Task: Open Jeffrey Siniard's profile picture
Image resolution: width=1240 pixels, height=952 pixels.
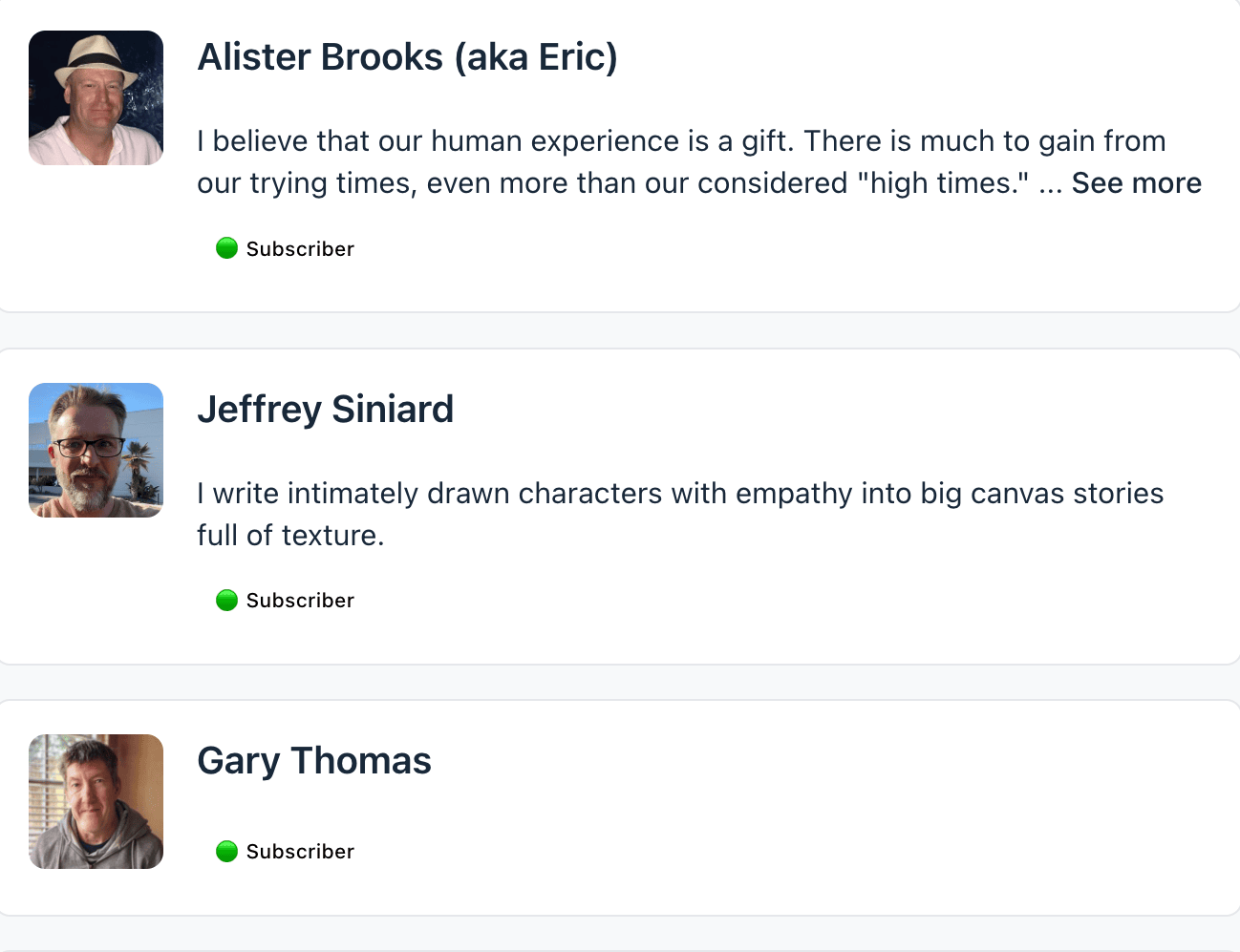Action: coord(96,450)
